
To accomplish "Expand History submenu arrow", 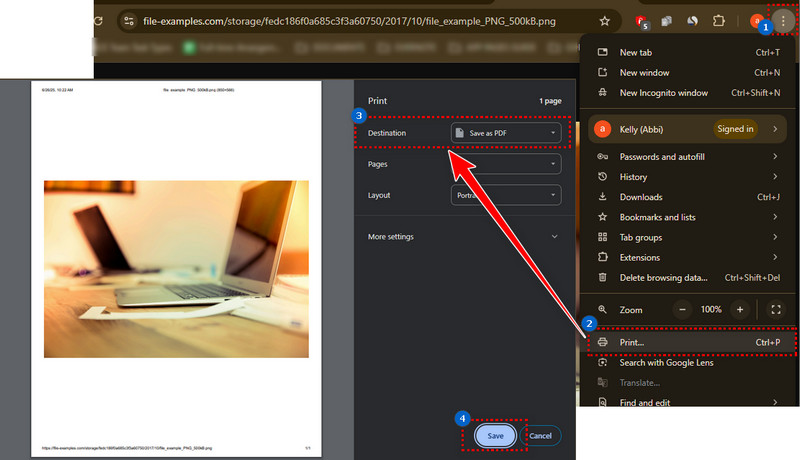I will pyautogui.click(x=775, y=176).
